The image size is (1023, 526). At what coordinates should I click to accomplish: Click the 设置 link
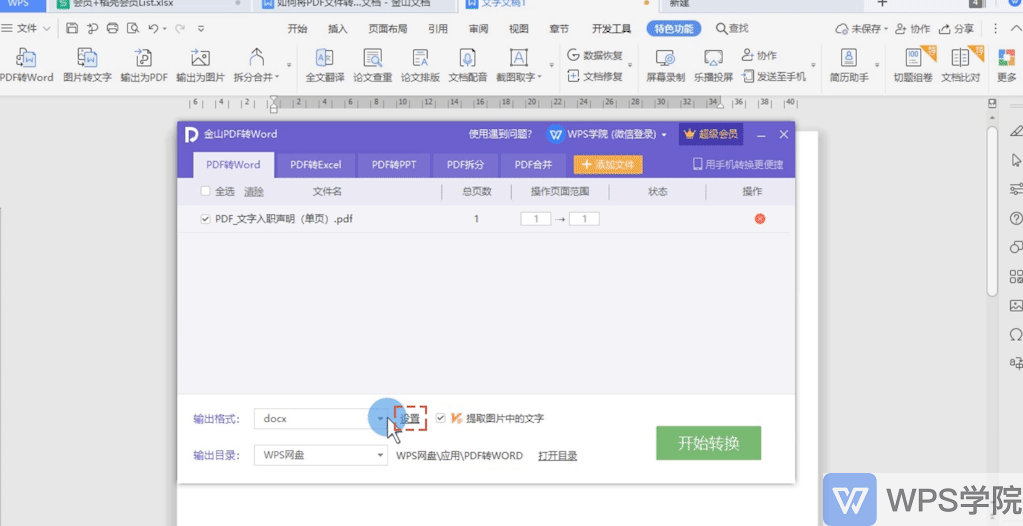click(410, 418)
